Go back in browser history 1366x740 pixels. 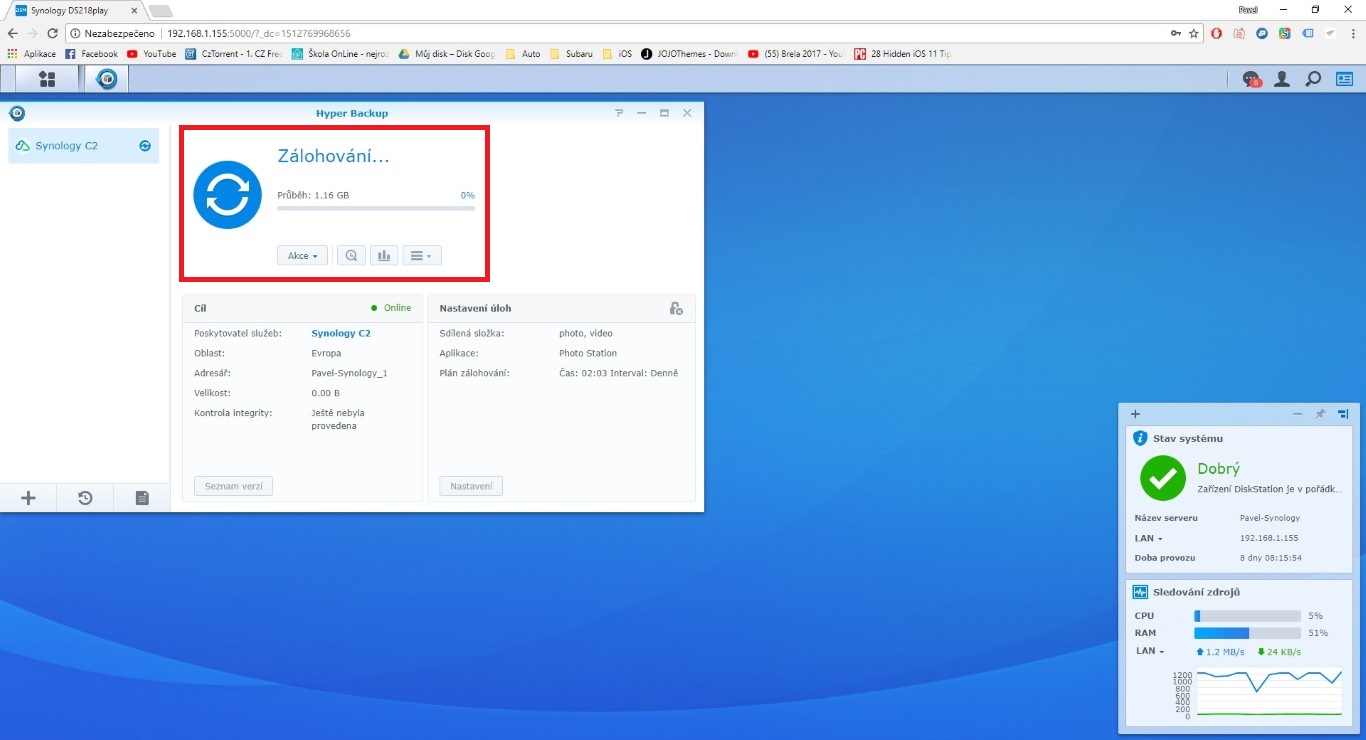(12, 33)
